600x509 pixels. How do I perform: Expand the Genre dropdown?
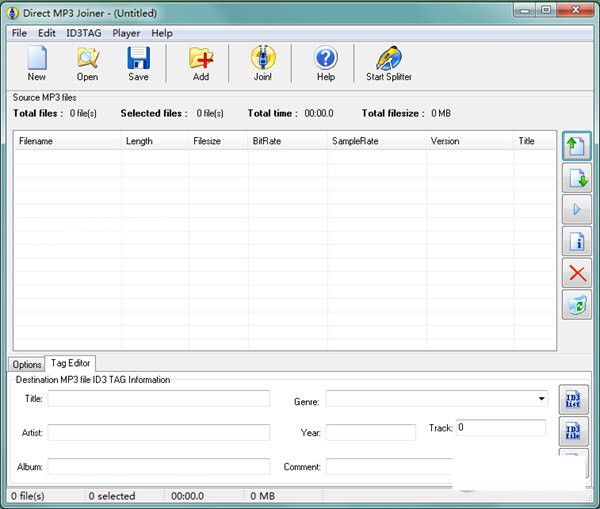click(x=541, y=398)
